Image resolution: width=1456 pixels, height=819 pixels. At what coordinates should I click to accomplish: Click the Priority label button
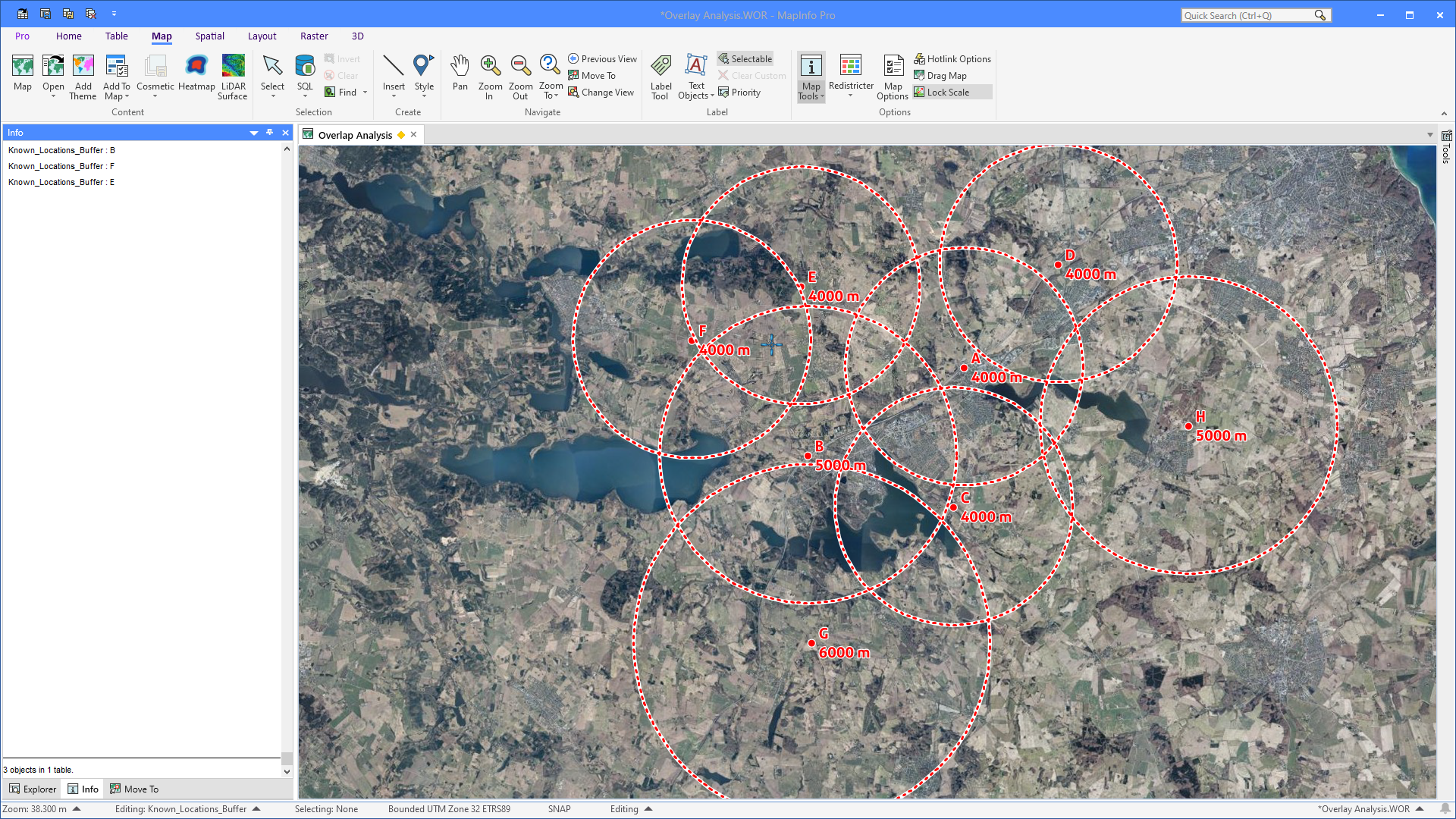click(739, 92)
